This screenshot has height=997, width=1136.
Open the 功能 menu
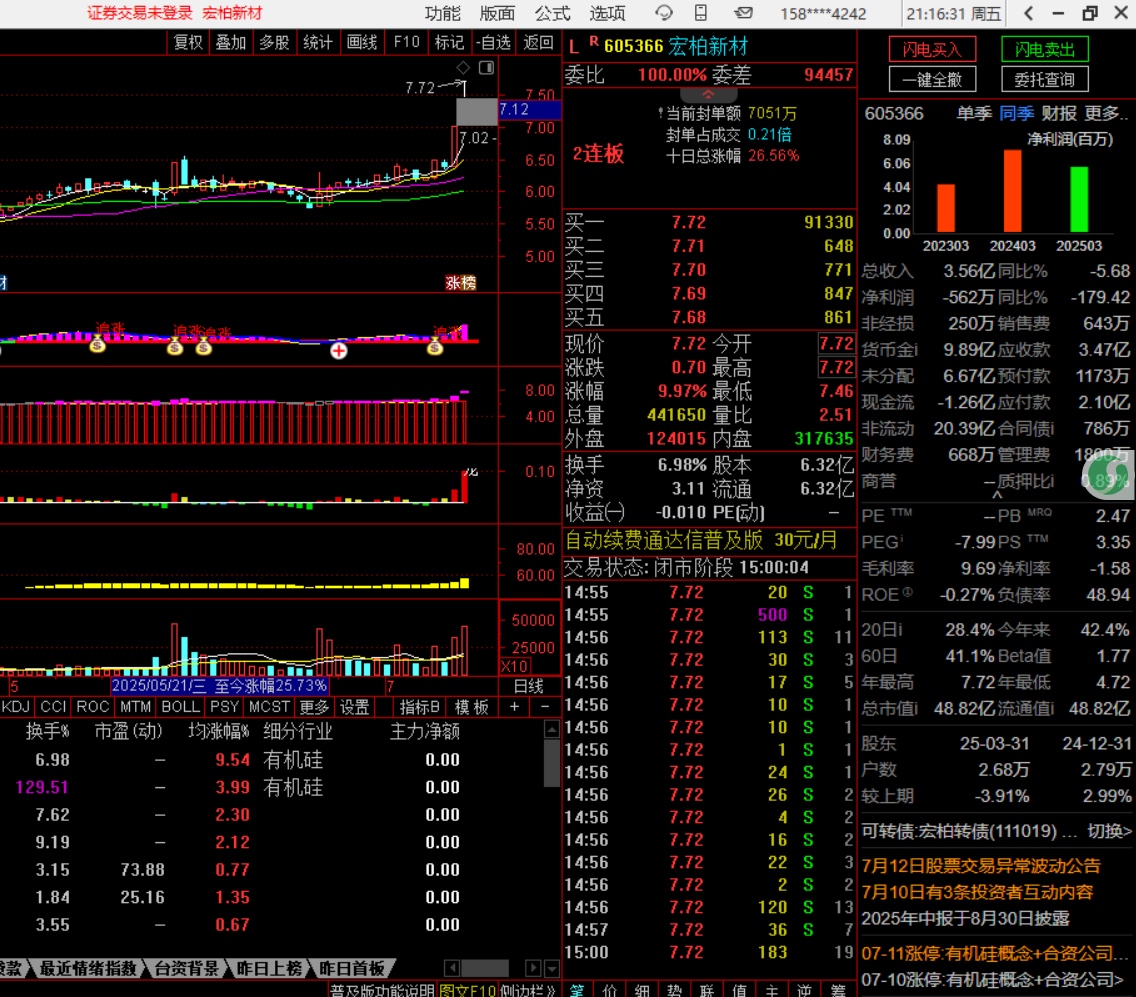coord(443,13)
